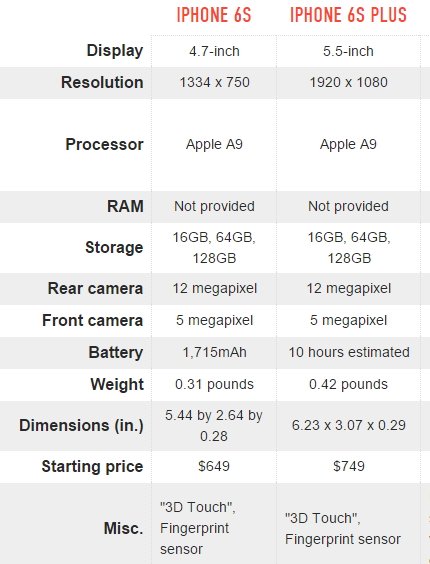The image size is (430, 564).
Task: Select the Display row label
Action: (x=115, y=51)
